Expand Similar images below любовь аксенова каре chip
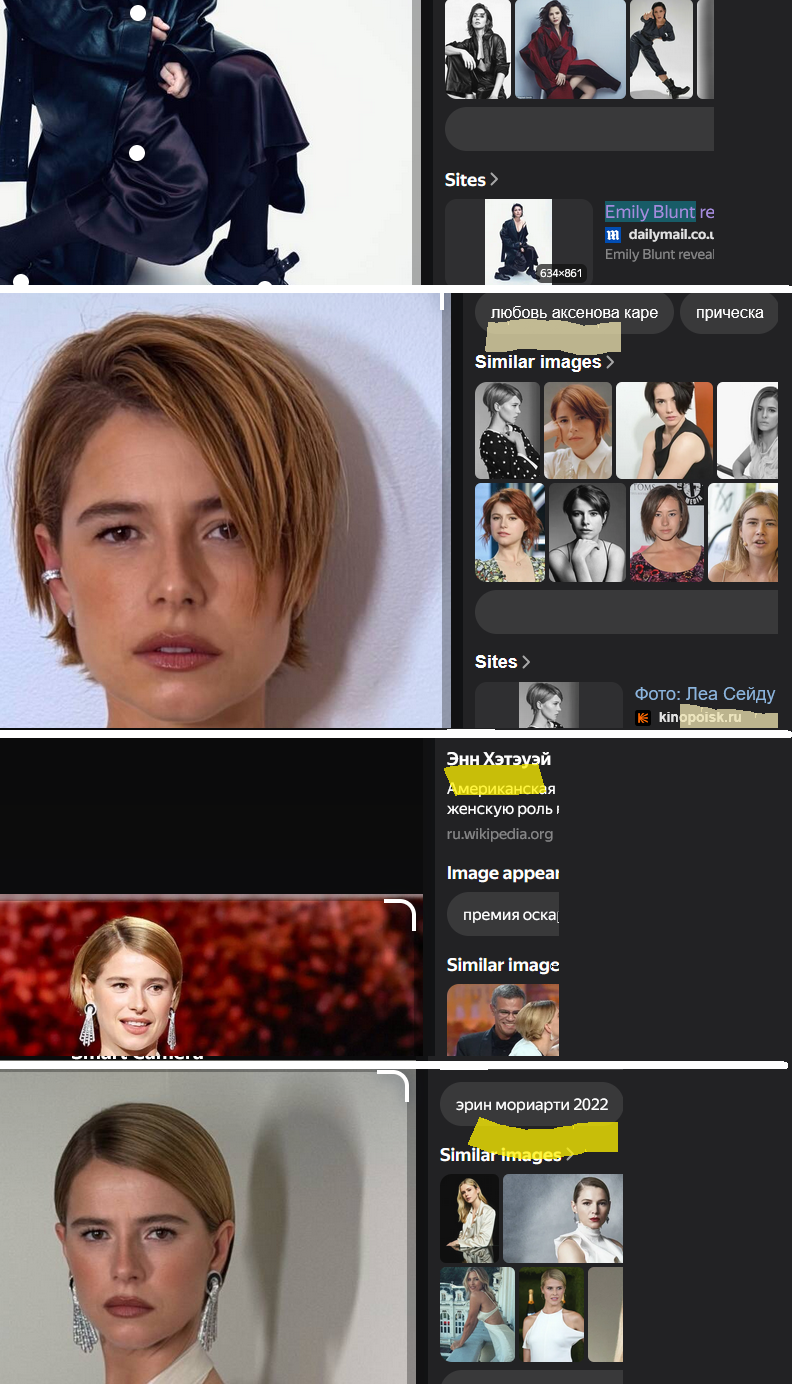Screen dimensions: 792x1384 tap(609, 362)
